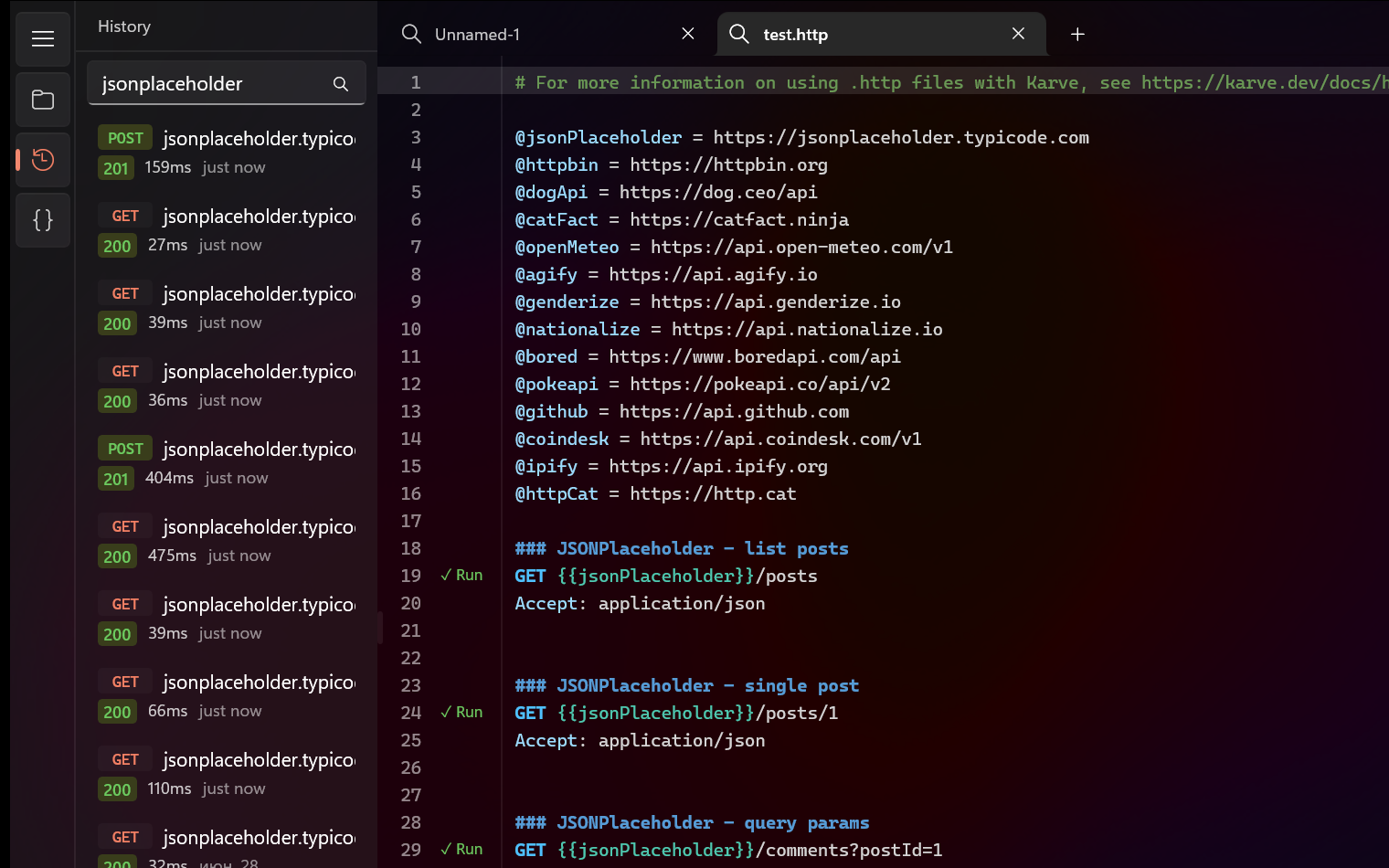
Task: Click the @nationalize variable definition
Action: 578,329
